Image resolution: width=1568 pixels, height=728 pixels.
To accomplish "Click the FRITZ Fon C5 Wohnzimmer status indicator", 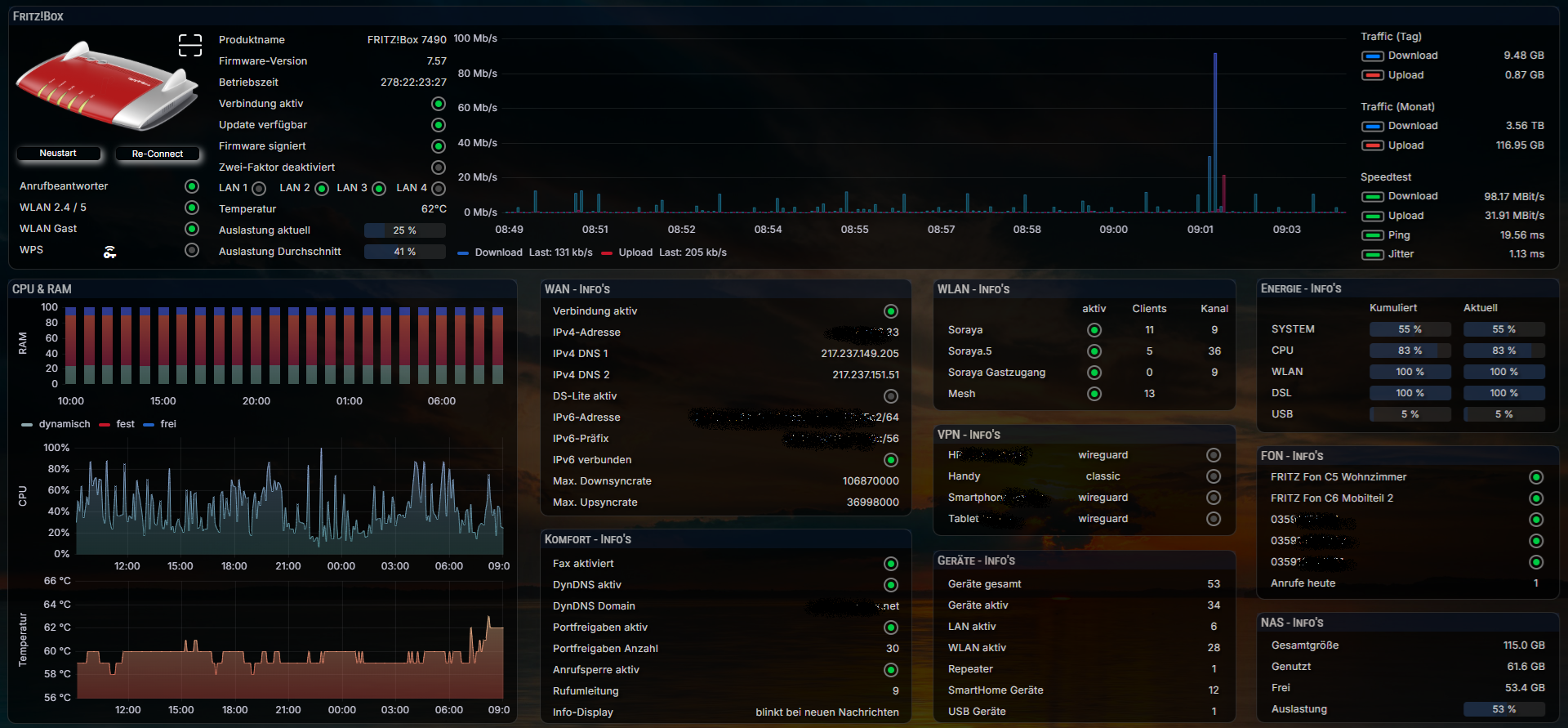I will coord(1535,477).
